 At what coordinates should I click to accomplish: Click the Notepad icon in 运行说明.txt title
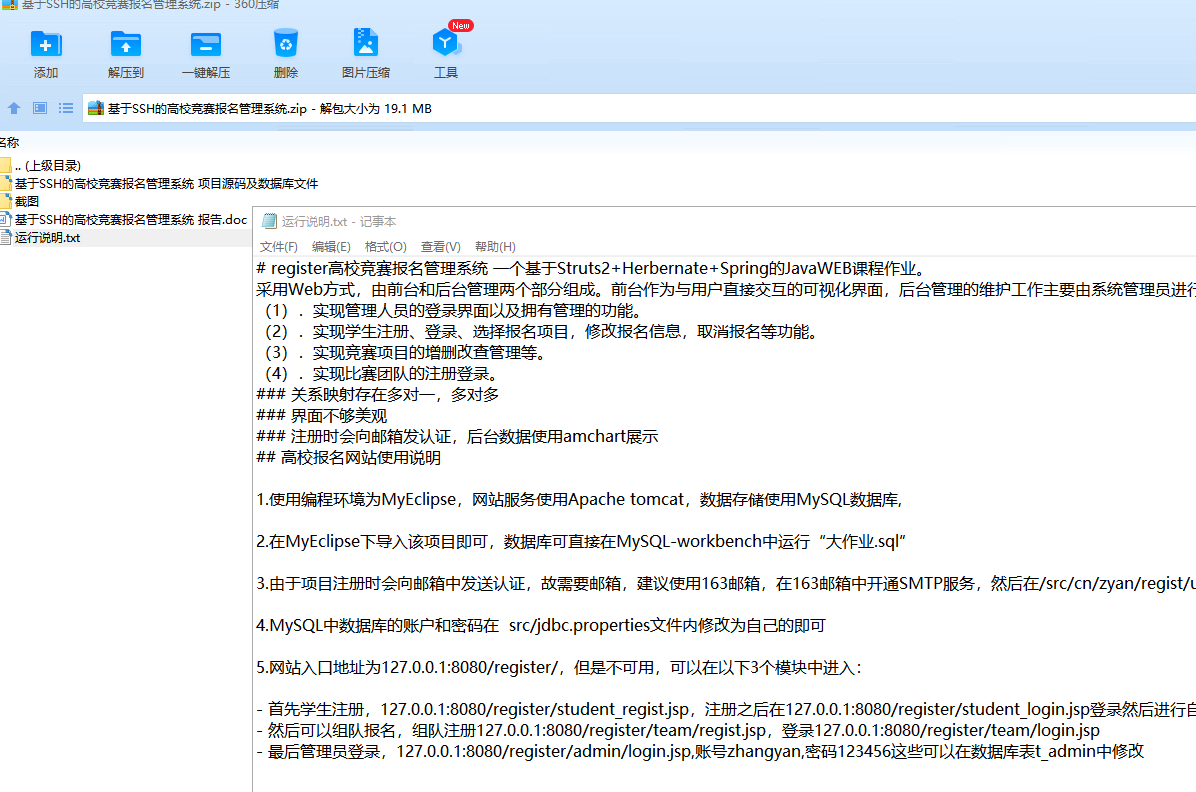tap(268, 221)
